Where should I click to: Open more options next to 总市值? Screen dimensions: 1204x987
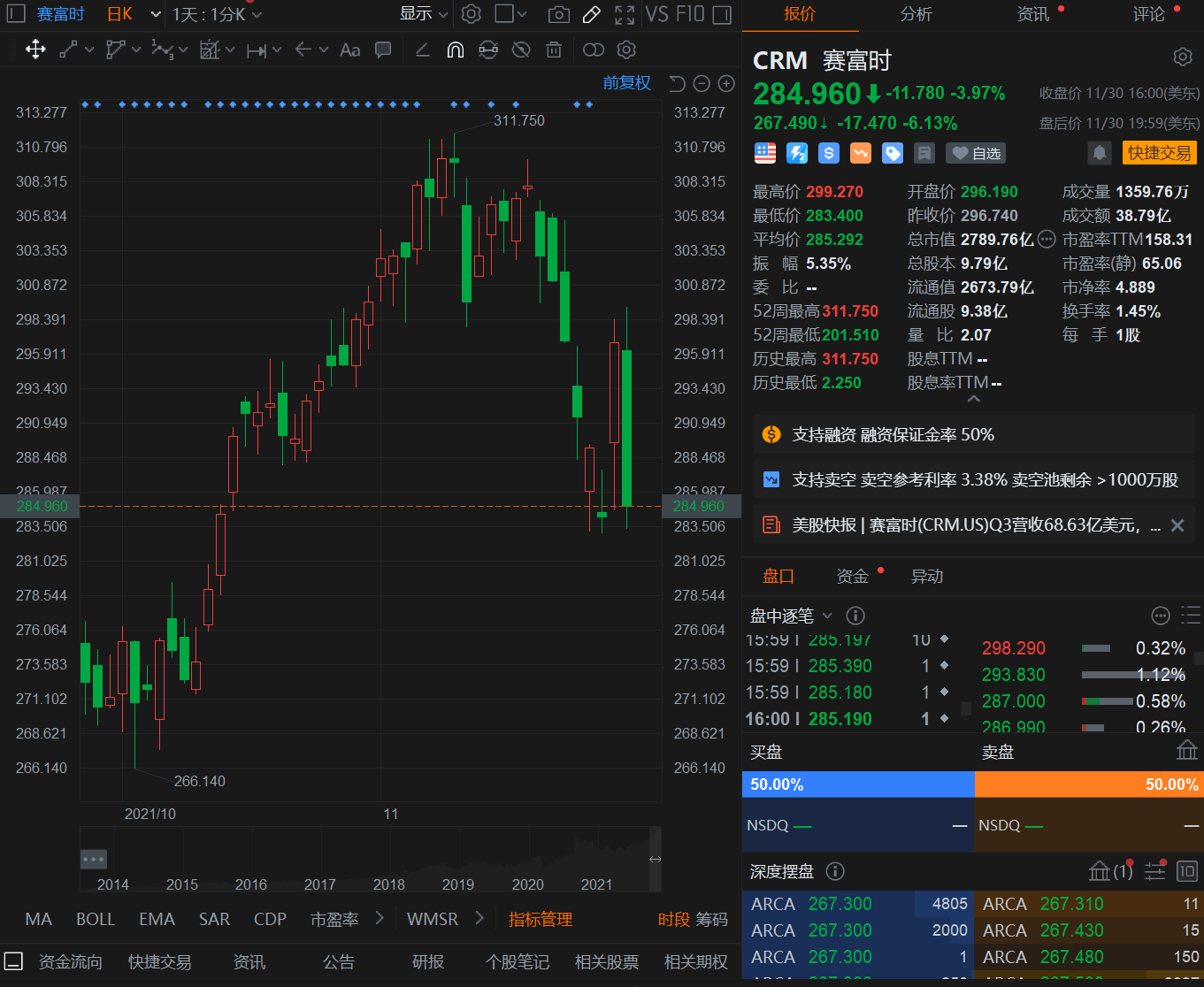pyautogui.click(x=1047, y=239)
